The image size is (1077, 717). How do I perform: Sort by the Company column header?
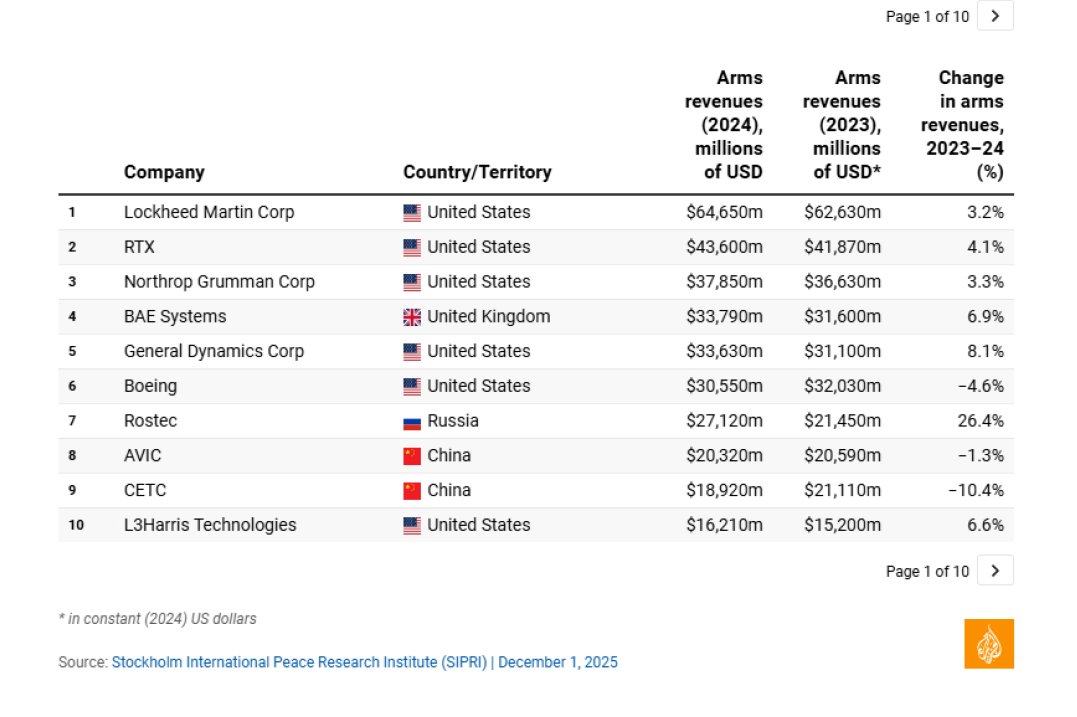coord(164,172)
